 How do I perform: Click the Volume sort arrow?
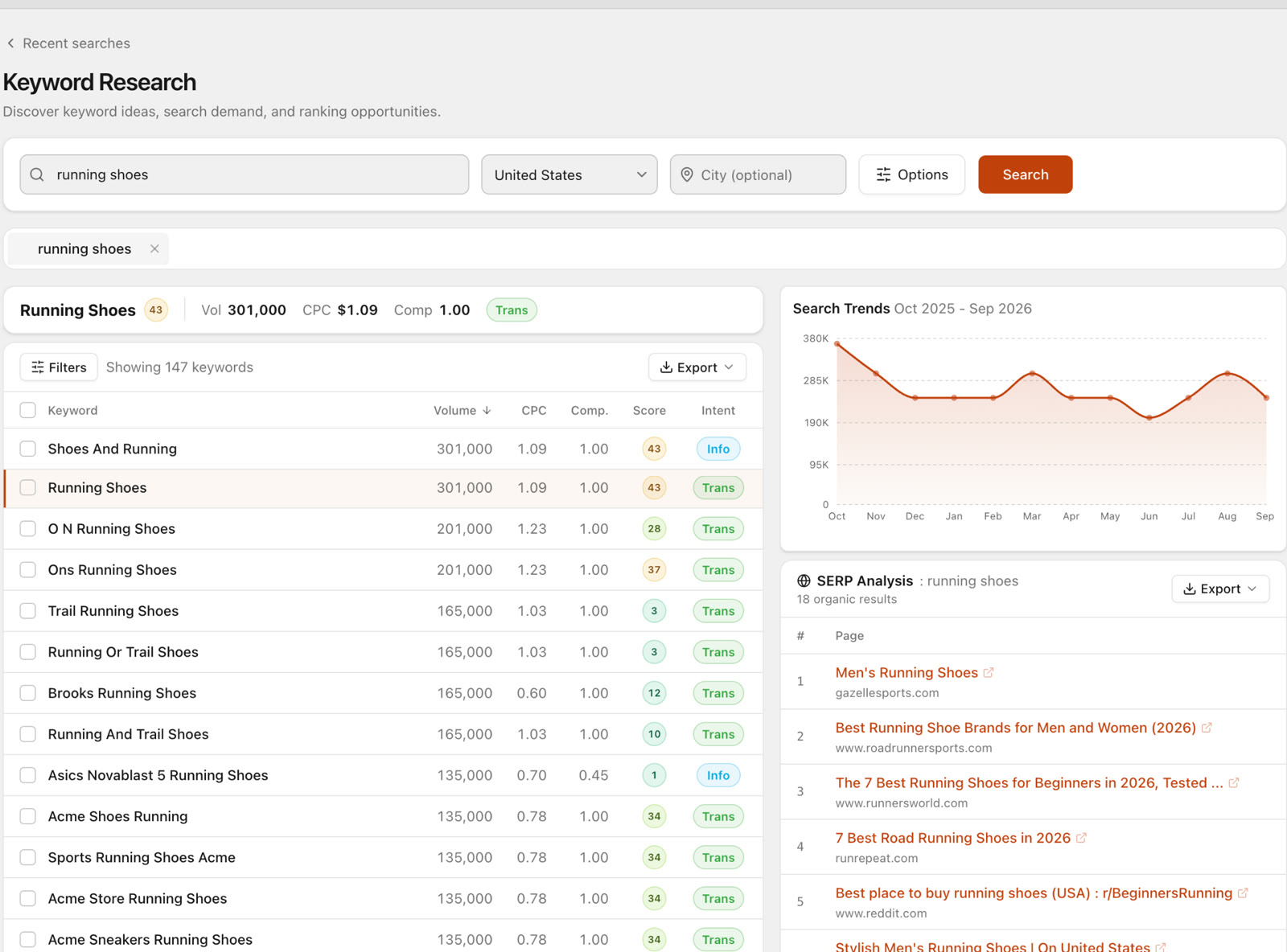click(x=487, y=410)
